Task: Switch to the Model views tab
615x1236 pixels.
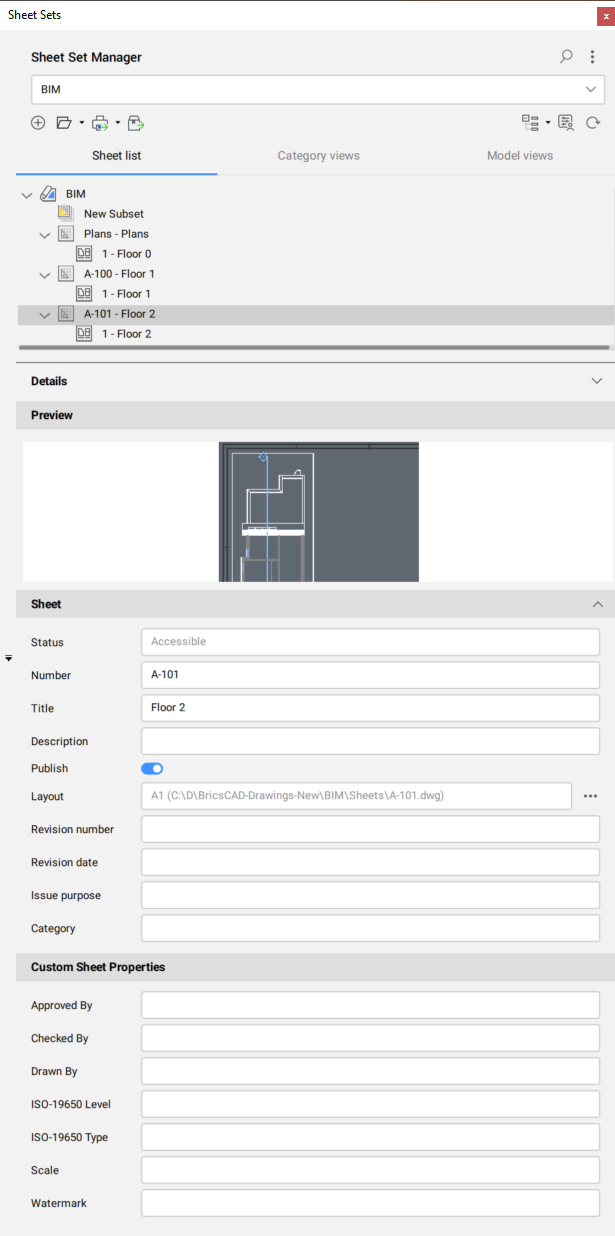Action: [519, 156]
